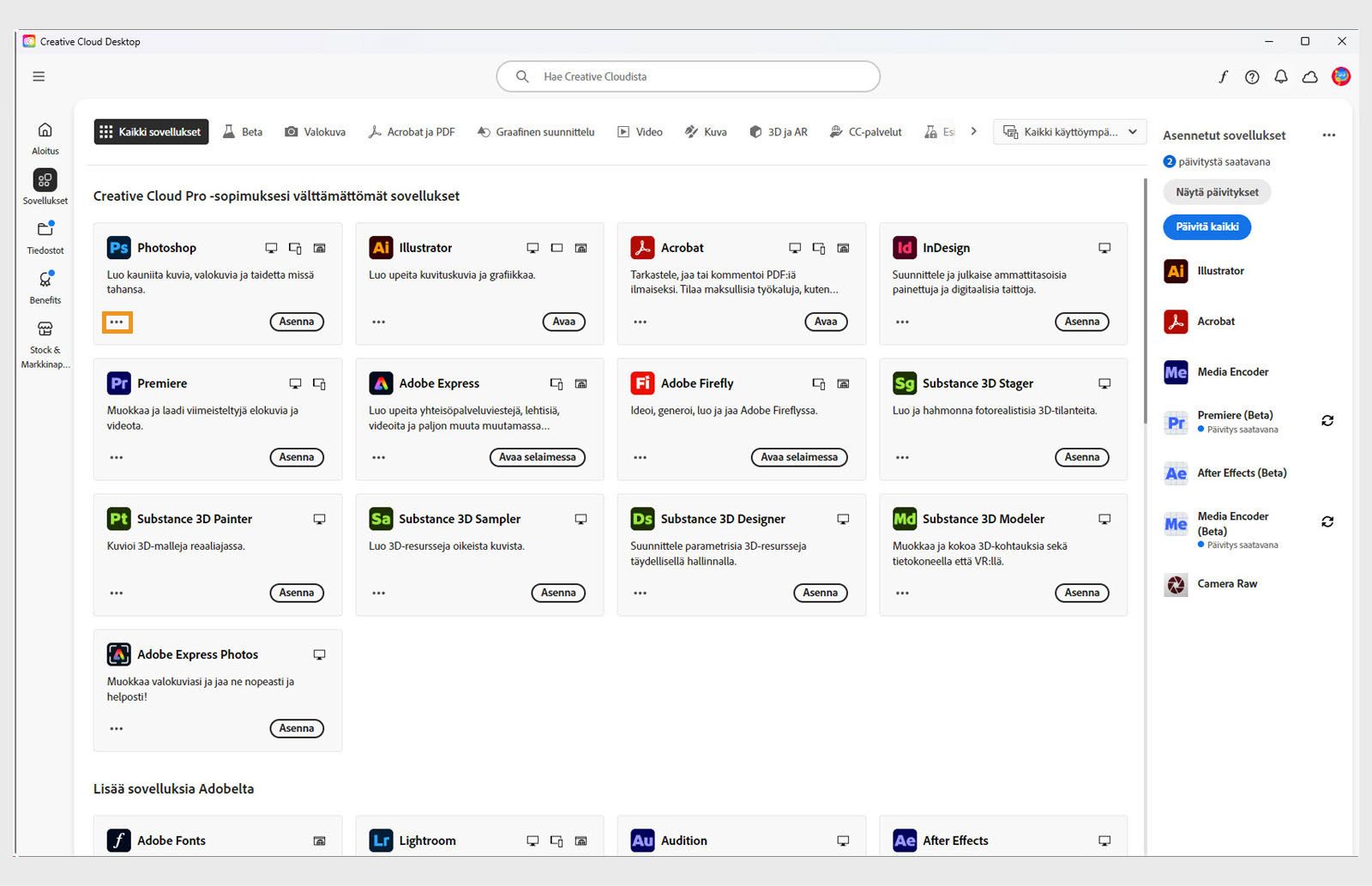Open the hamburger menu icon
1372x886 pixels.
point(39,76)
